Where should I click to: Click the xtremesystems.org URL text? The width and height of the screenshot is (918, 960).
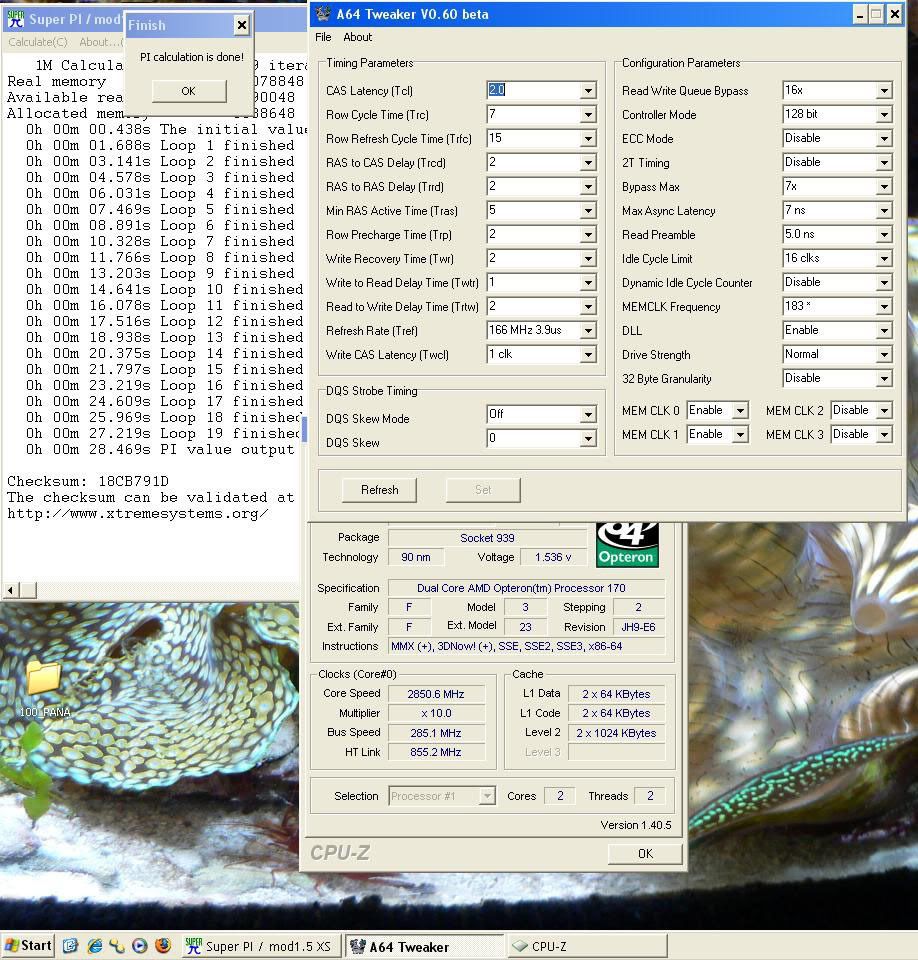138,514
